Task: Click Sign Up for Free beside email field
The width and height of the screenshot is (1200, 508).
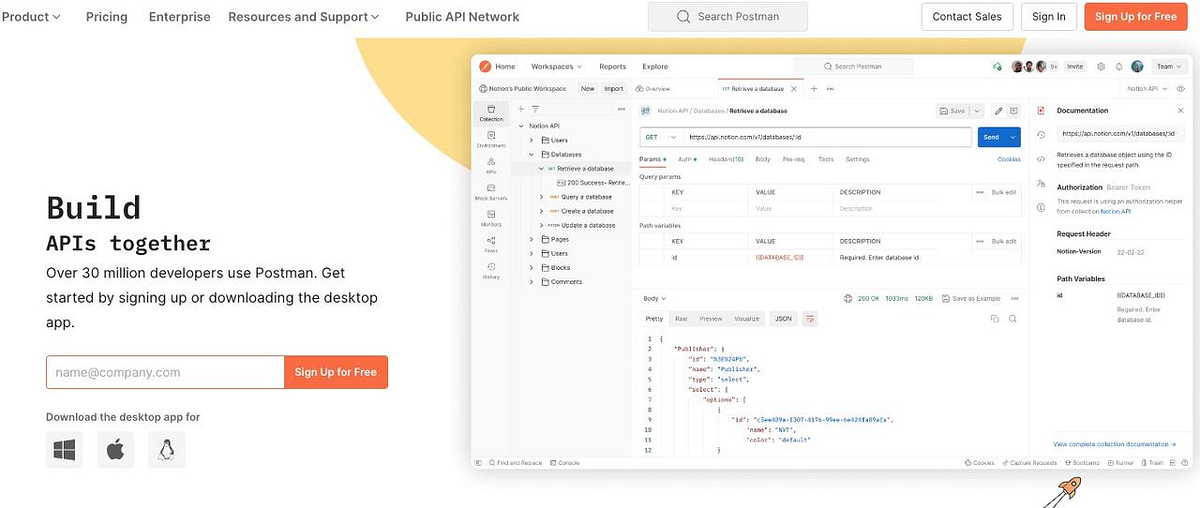Action: coord(336,372)
